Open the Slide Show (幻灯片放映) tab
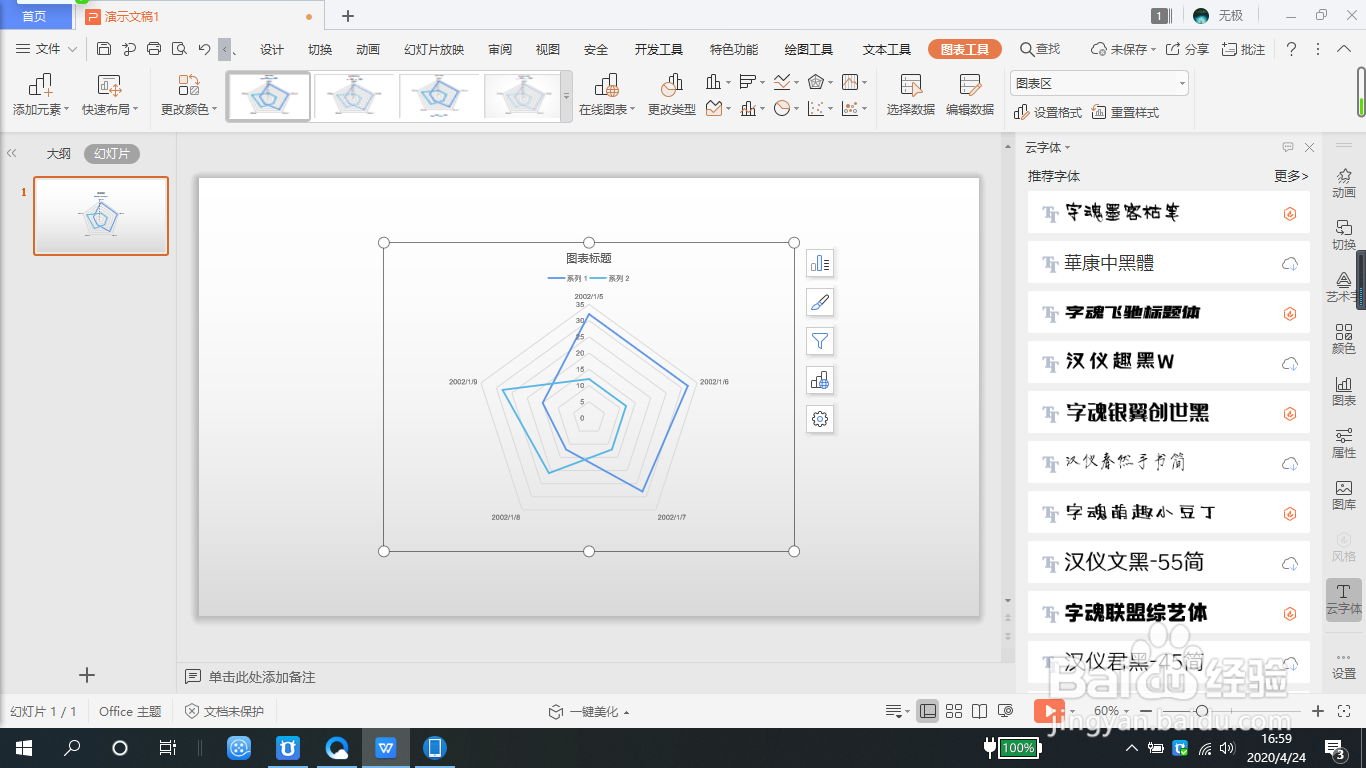Image resolution: width=1366 pixels, height=768 pixels. [434, 49]
